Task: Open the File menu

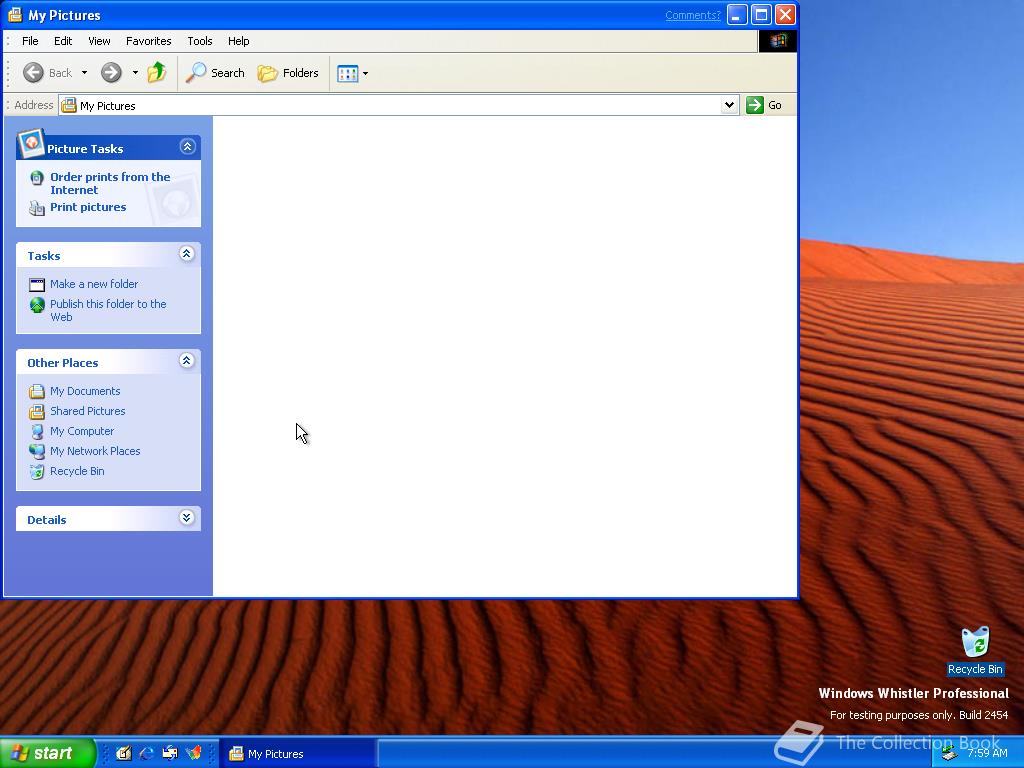Action: point(30,41)
